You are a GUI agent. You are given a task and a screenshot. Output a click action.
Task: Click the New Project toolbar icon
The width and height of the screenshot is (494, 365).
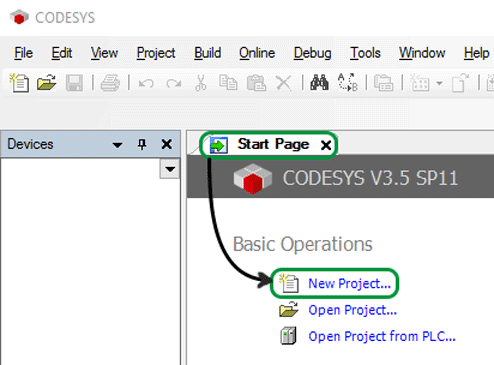[19, 83]
